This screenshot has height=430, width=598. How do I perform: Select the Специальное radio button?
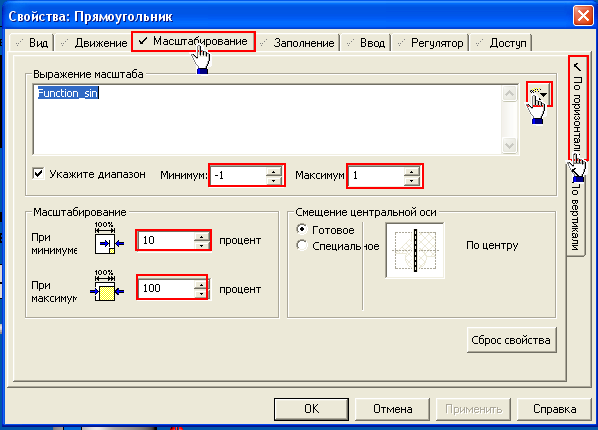point(302,245)
